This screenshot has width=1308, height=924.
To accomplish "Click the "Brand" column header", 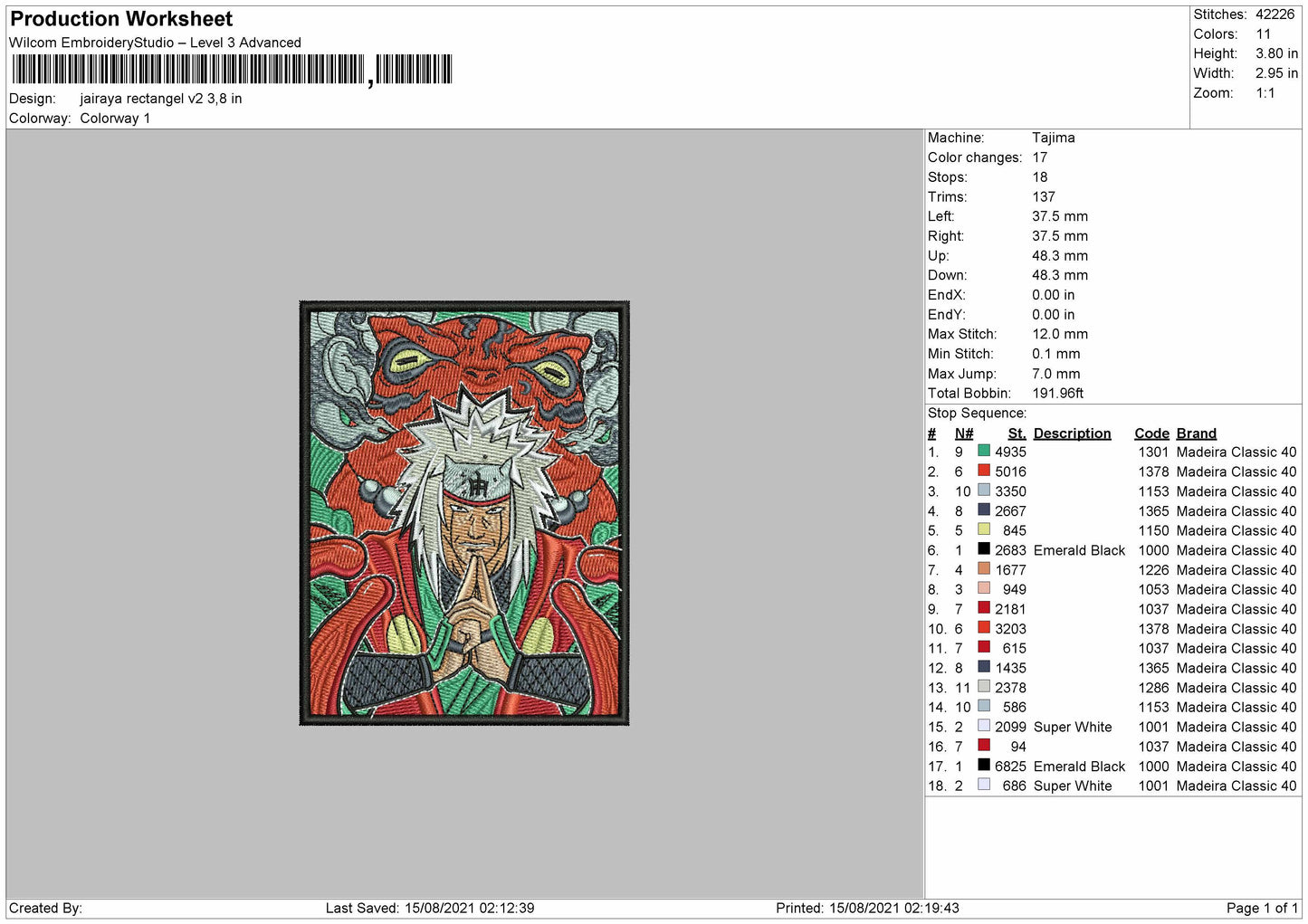I will 1197,433.
